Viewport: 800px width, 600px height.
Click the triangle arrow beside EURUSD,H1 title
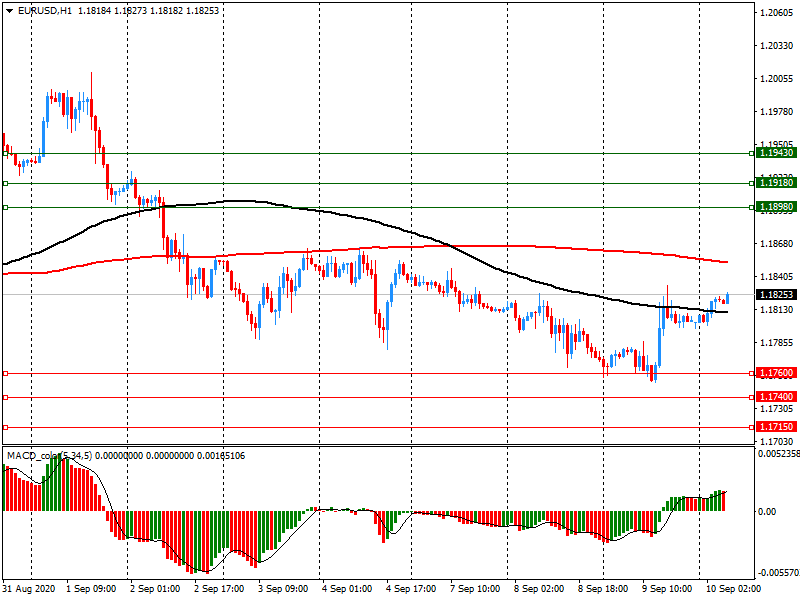[x=8, y=10]
